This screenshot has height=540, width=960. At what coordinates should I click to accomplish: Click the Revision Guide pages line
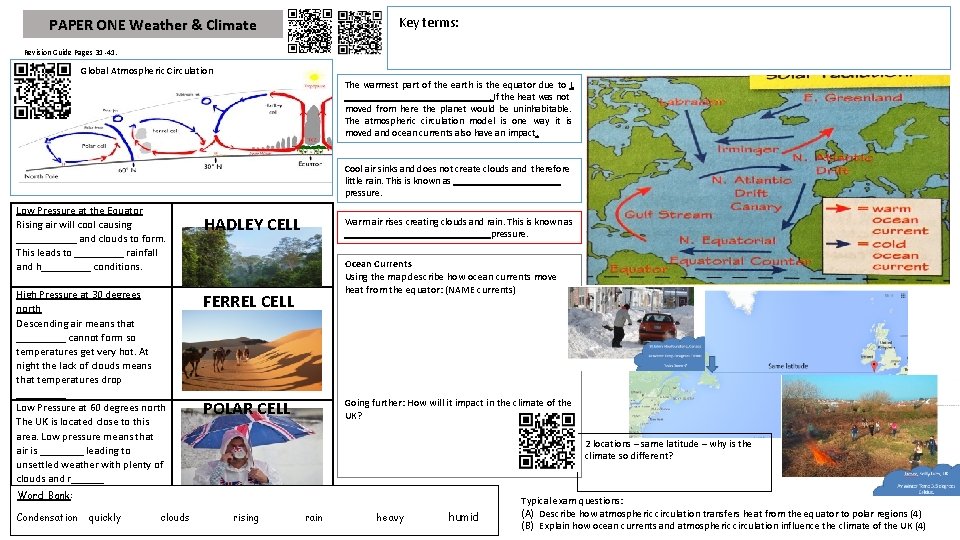(70, 53)
